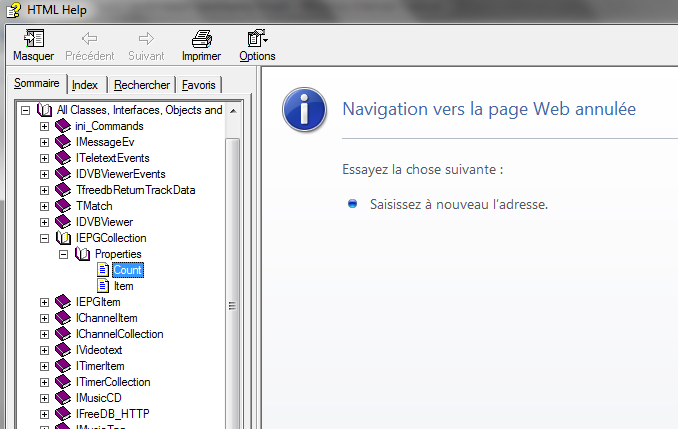
Task: Switch to the Sommaire tab
Action: click(x=37, y=83)
